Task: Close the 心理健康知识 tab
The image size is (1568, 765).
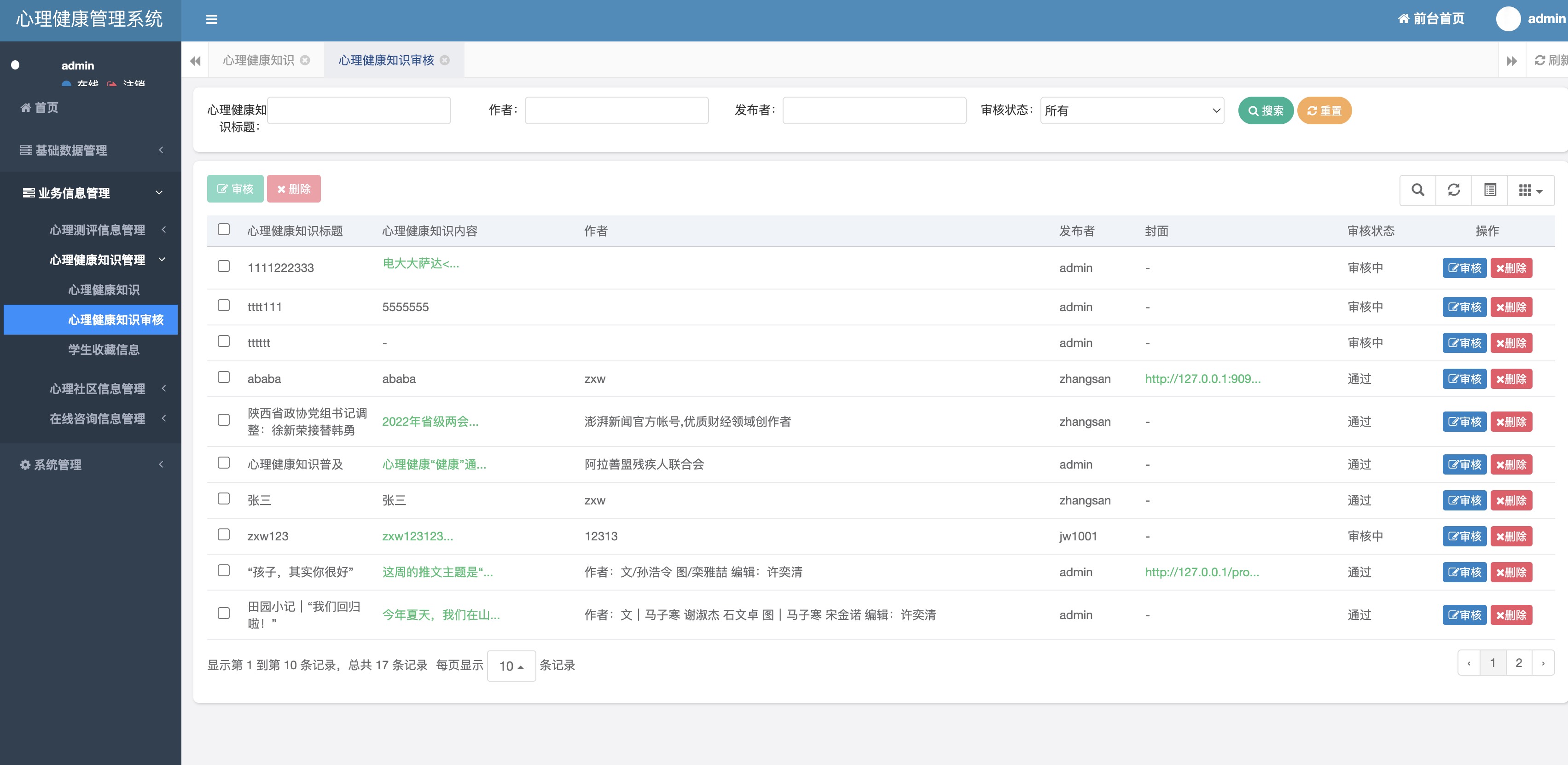Action: click(305, 60)
